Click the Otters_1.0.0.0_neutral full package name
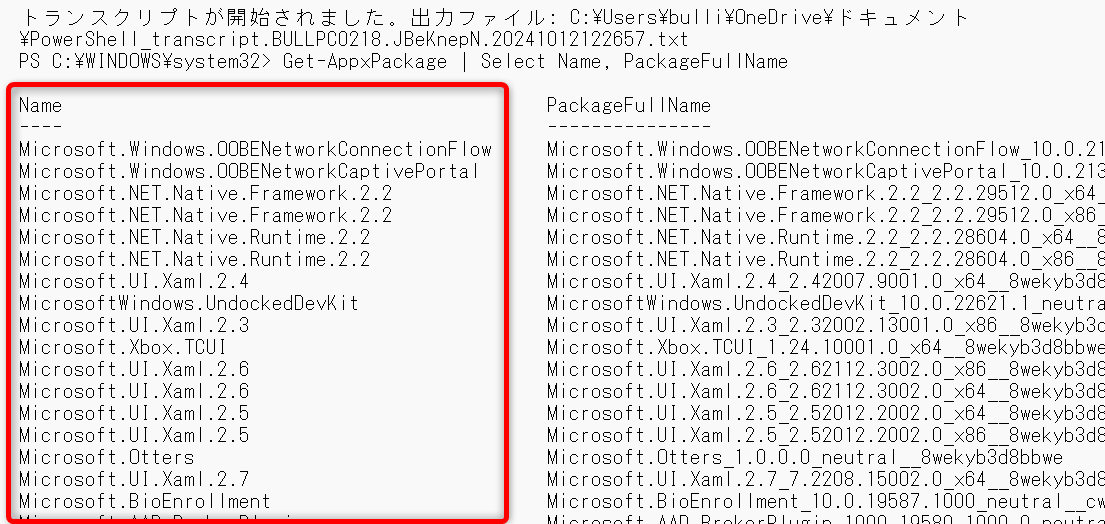Screen dimensions: 1105x524 click(805, 457)
